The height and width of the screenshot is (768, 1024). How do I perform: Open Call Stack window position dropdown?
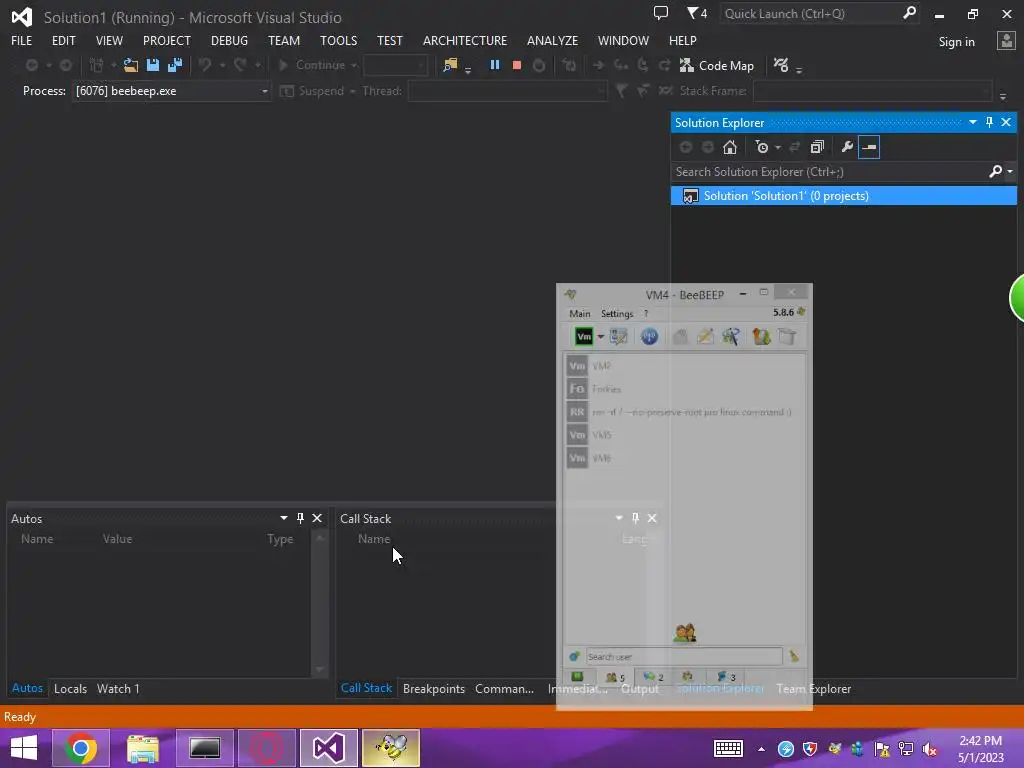pos(618,518)
